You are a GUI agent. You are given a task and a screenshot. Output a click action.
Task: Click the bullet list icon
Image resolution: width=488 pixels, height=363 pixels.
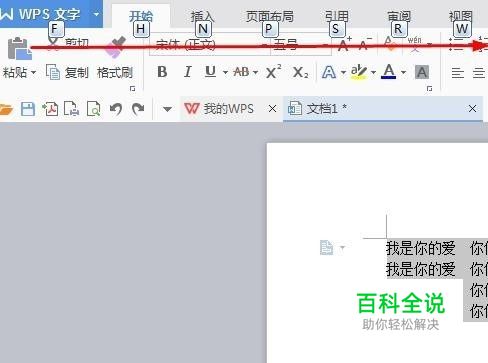456,44
